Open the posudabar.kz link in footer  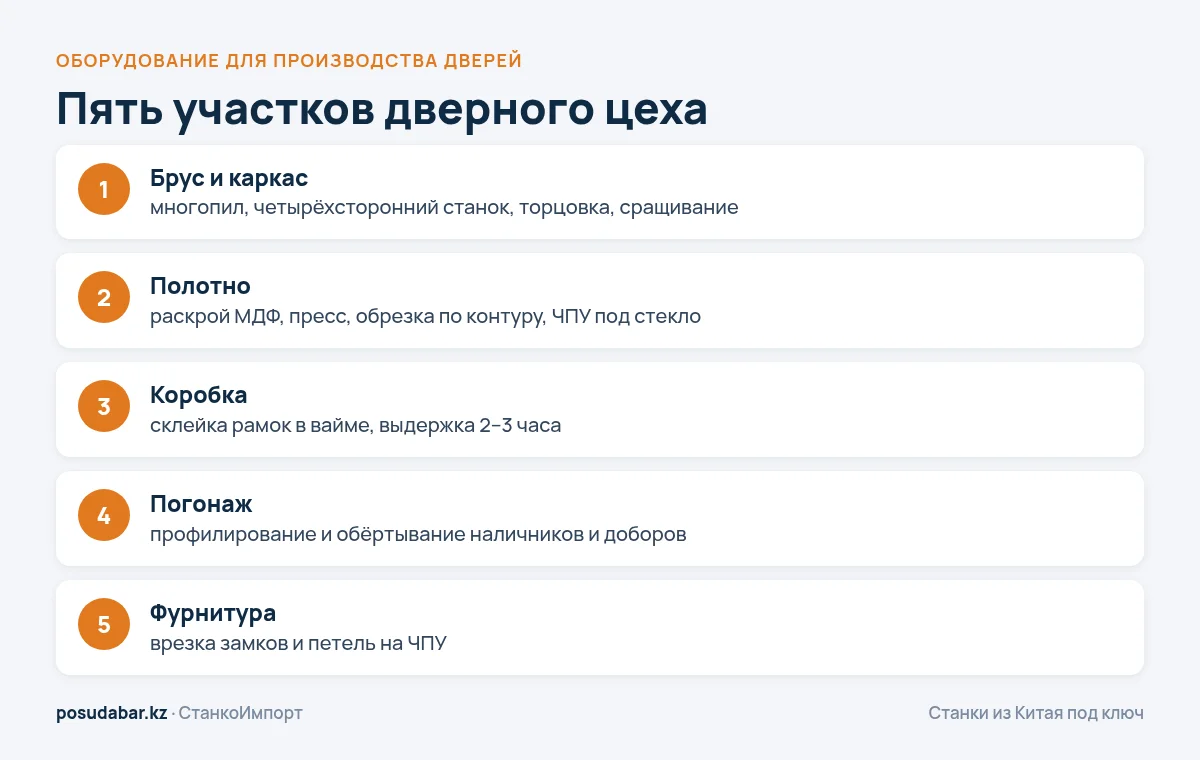point(112,713)
